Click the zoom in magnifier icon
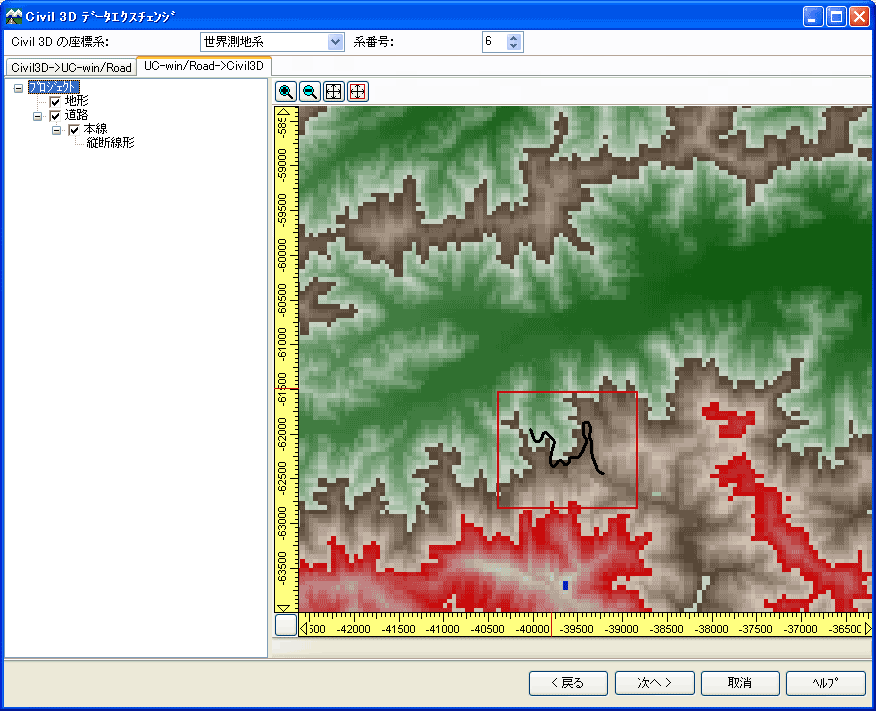 point(286,92)
